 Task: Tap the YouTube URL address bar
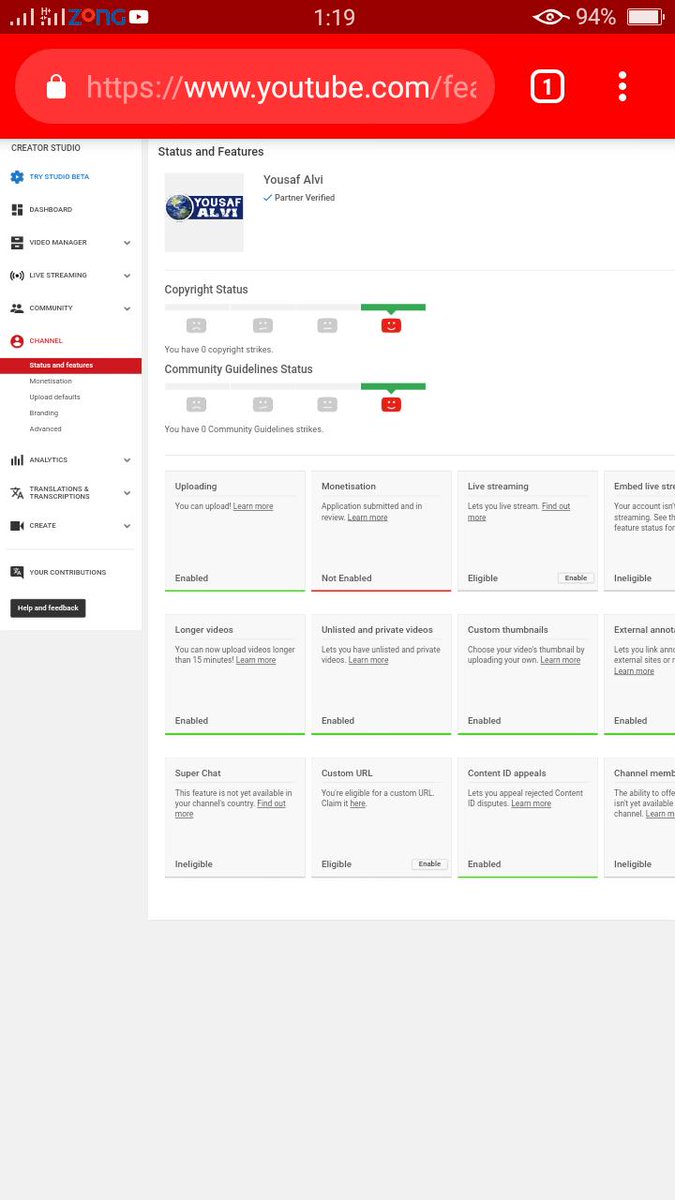tap(255, 87)
